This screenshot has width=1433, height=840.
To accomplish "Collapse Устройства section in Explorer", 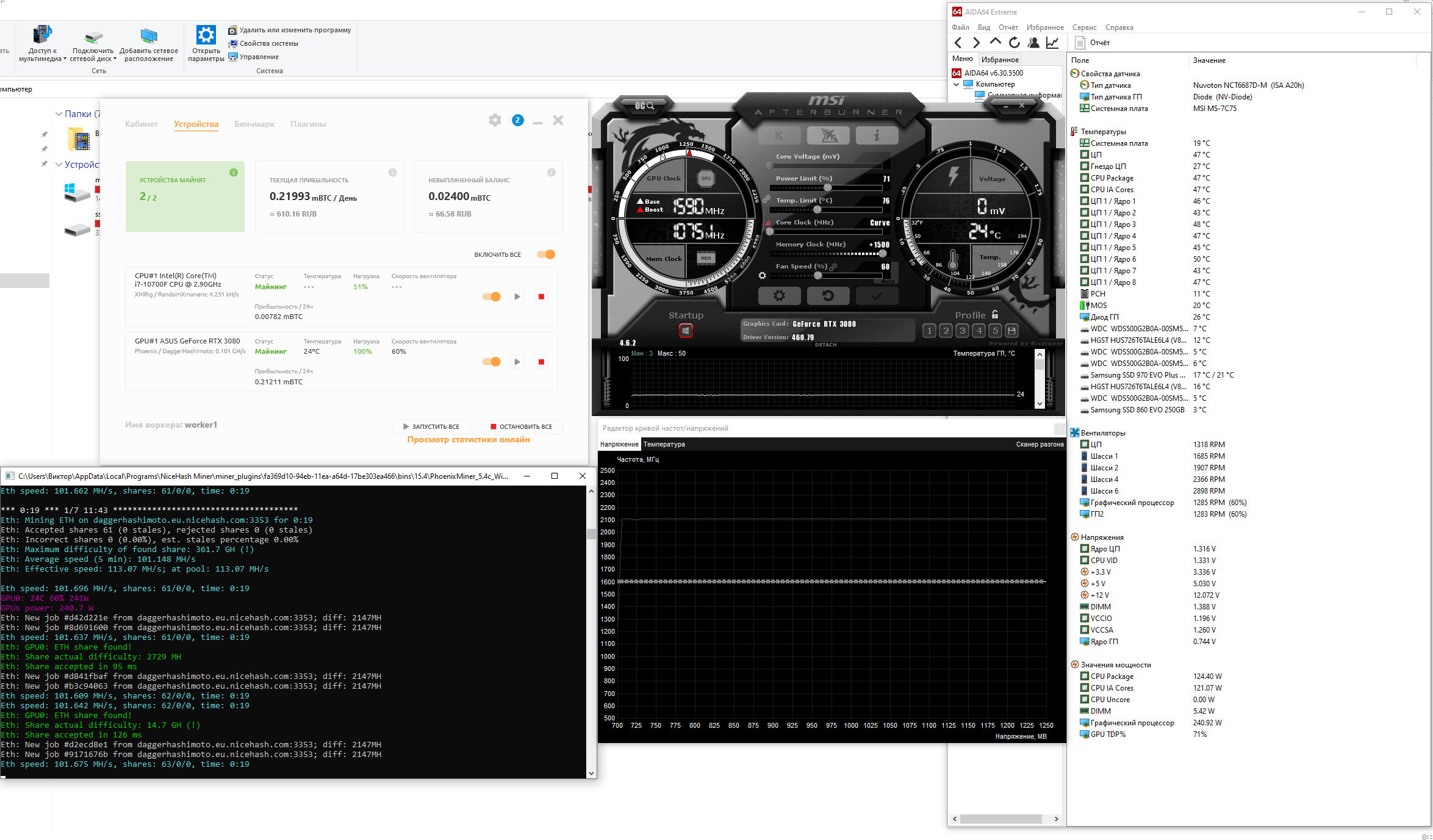I will coord(59,165).
